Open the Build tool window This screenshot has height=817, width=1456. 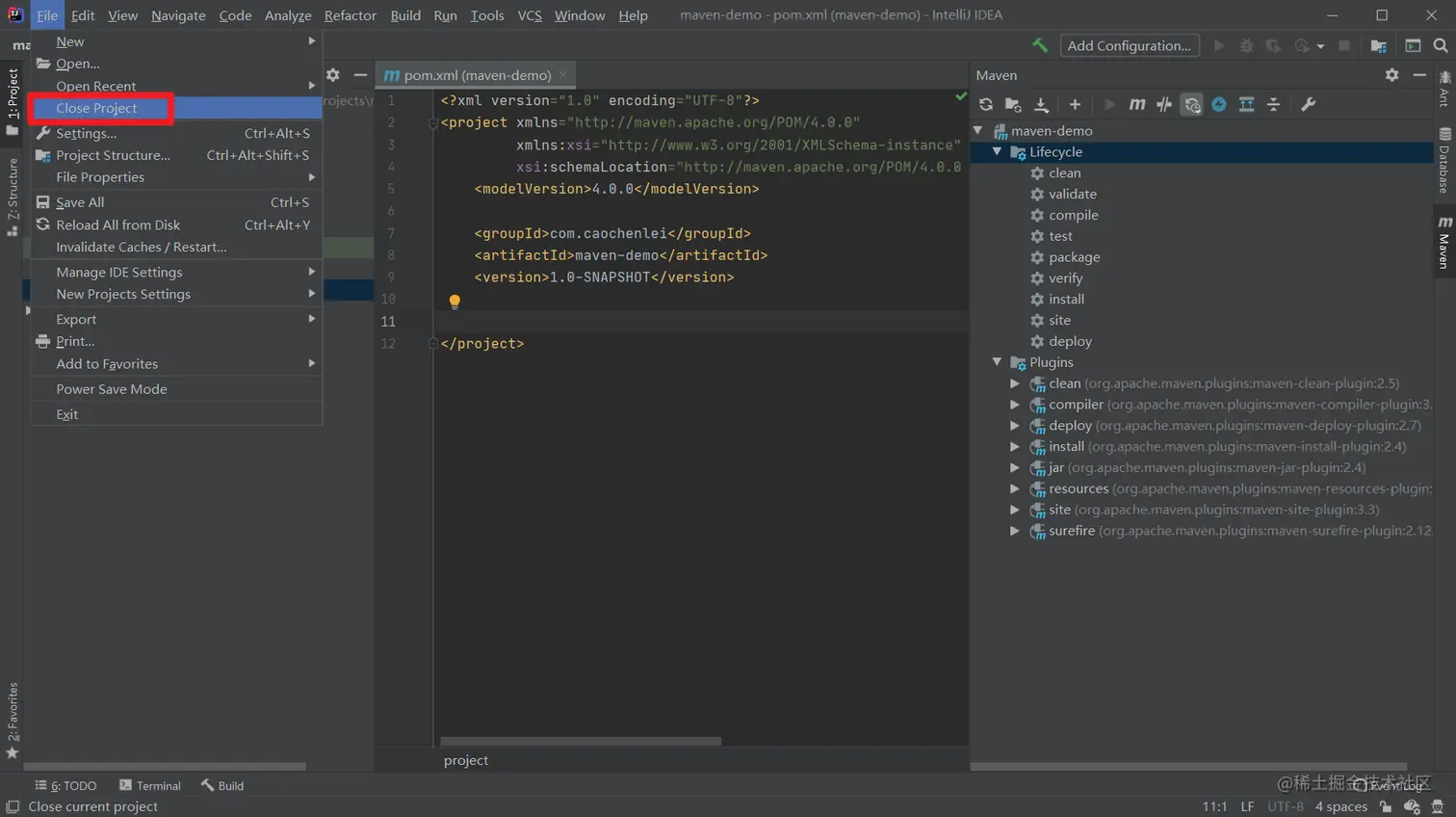[x=222, y=785]
